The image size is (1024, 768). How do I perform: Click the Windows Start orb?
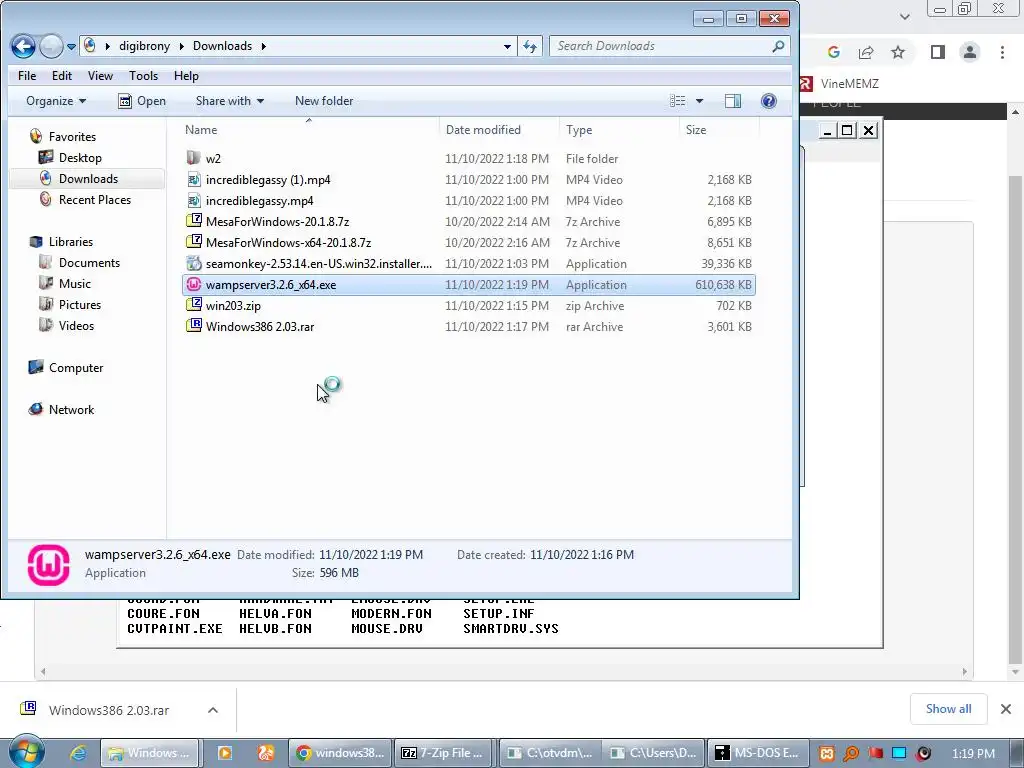click(25, 753)
